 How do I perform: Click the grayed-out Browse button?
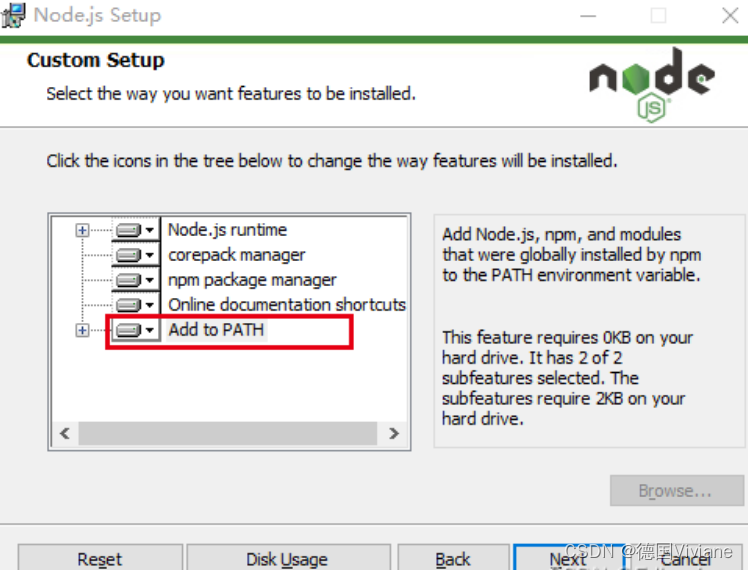(676, 490)
